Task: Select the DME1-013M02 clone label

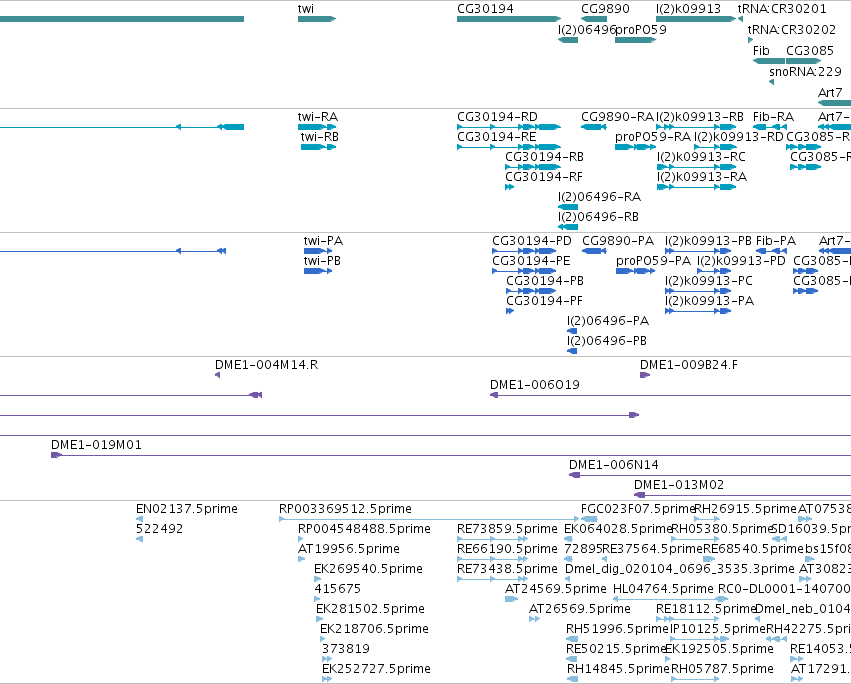Action: [x=678, y=485]
